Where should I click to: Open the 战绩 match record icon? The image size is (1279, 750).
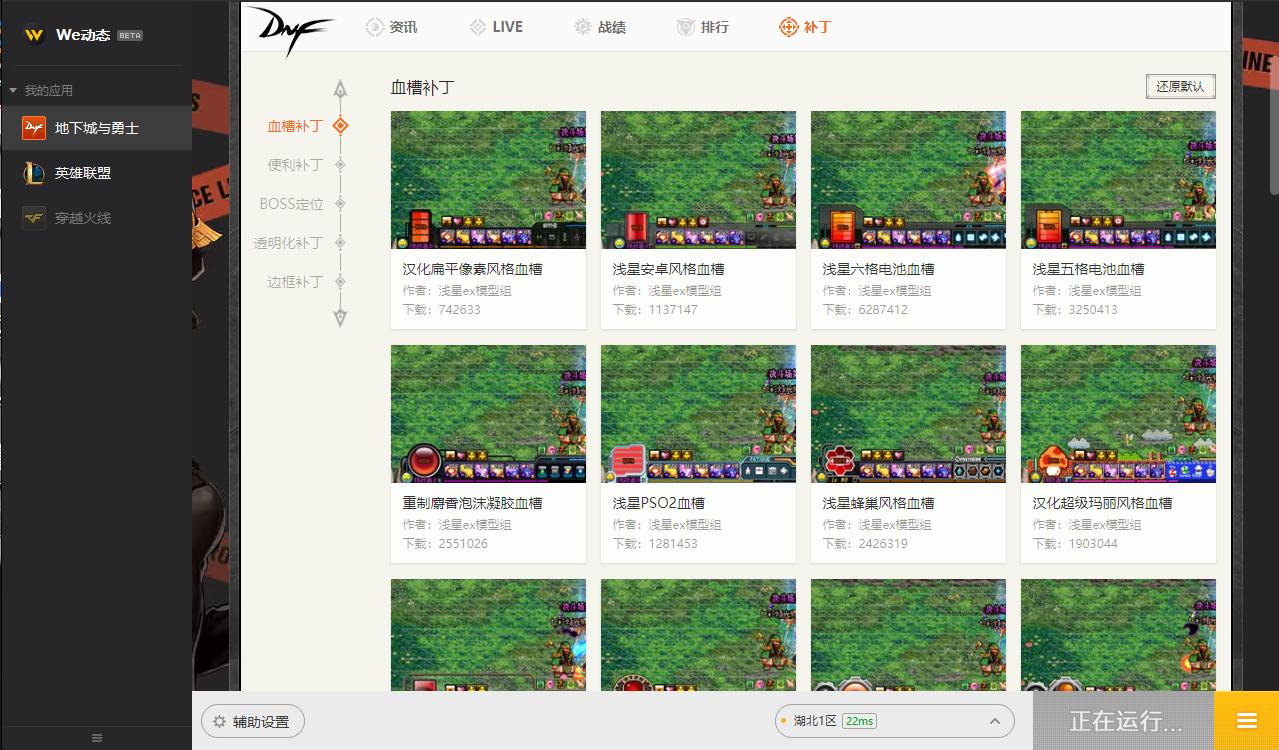tap(582, 27)
